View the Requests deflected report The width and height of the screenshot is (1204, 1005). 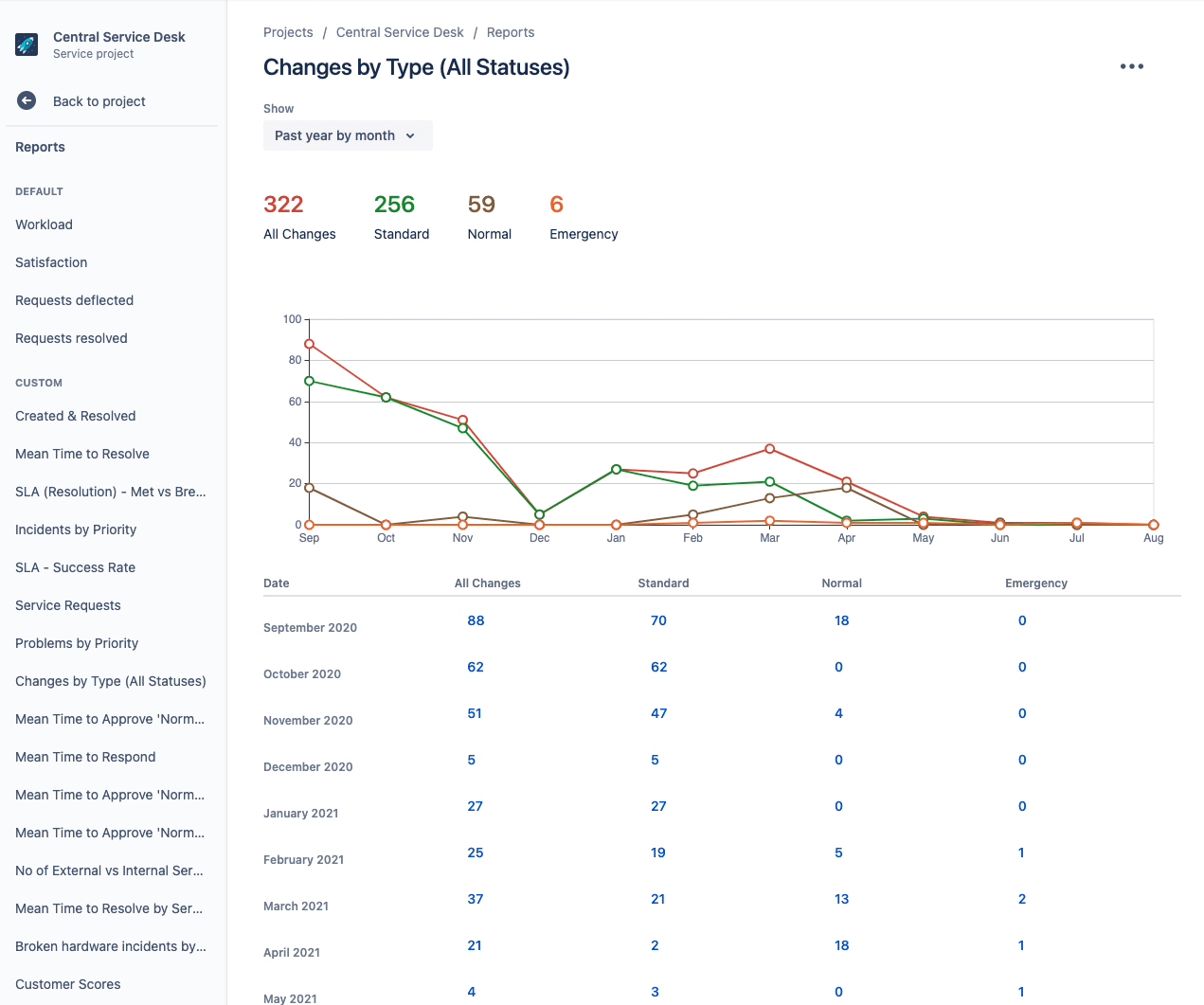click(x=74, y=300)
